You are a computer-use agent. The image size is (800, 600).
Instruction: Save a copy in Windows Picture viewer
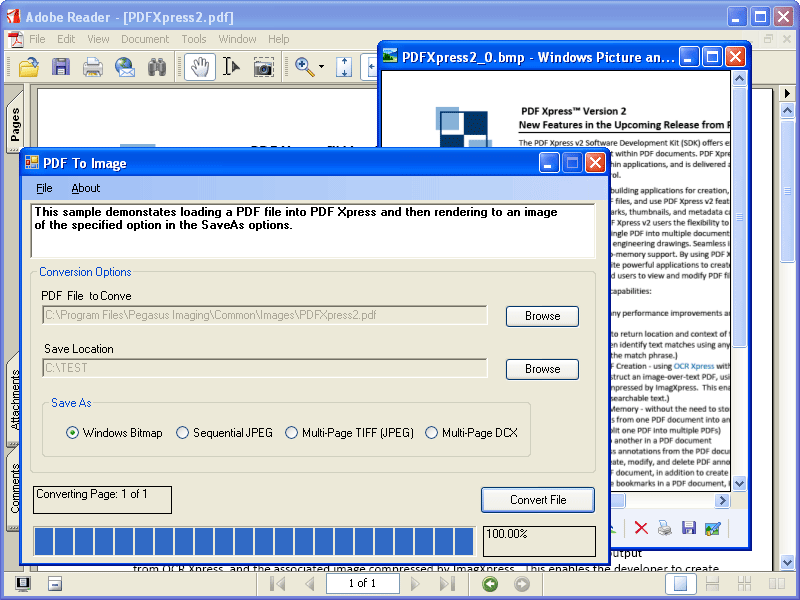point(688,527)
